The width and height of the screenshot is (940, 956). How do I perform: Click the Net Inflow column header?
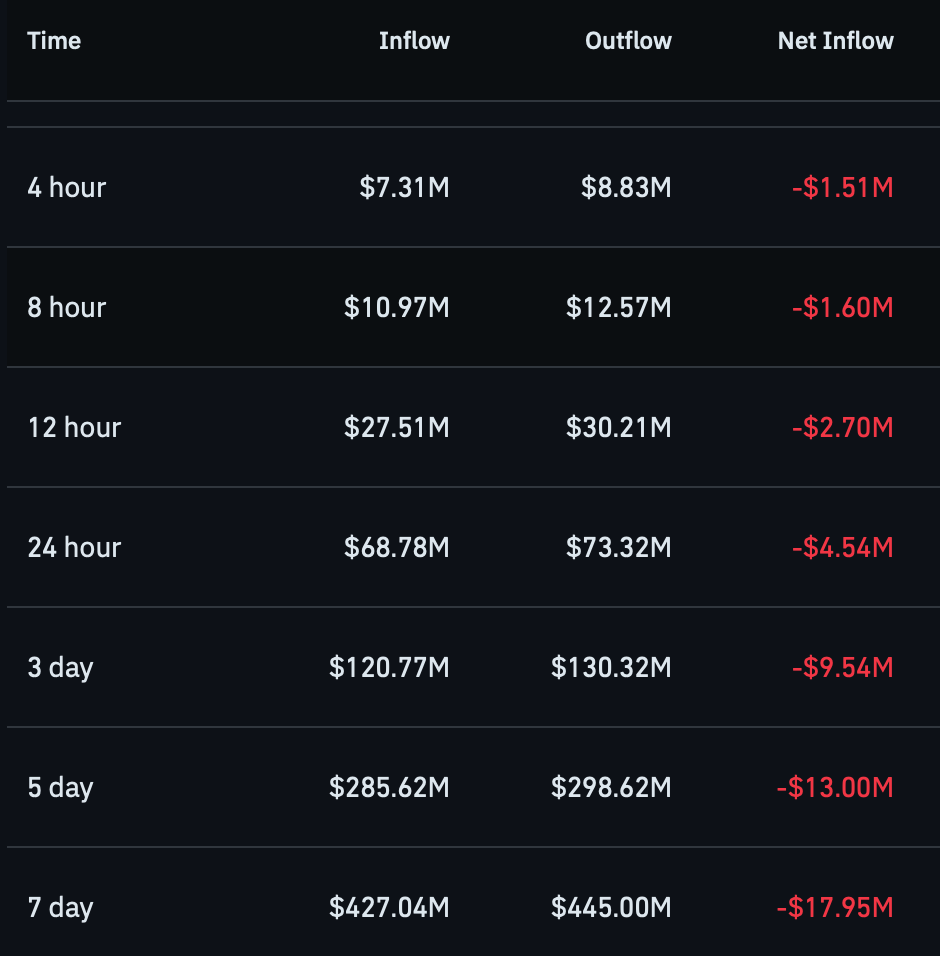(x=836, y=41)
